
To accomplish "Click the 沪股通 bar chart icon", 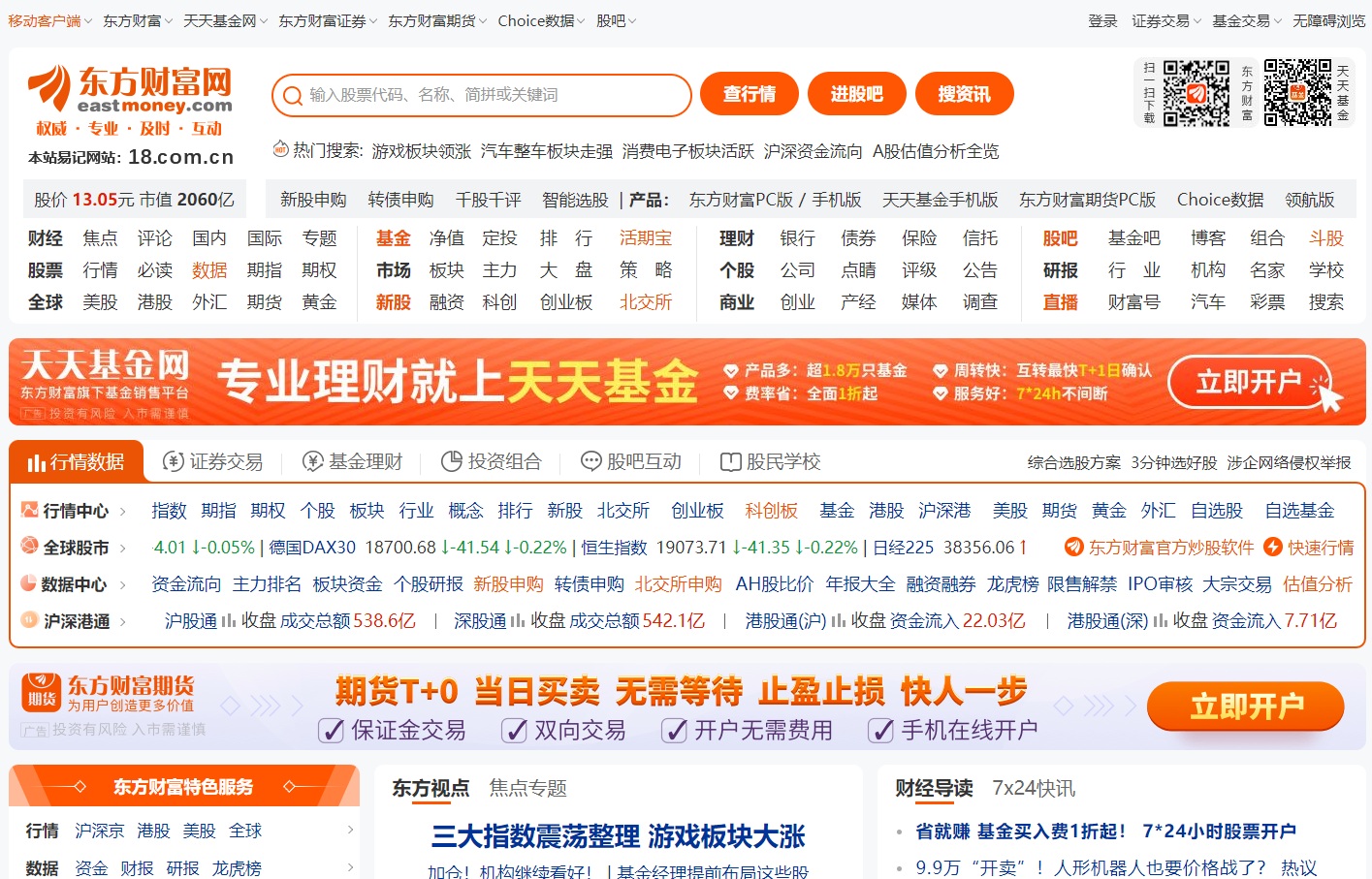I will coord(229,621).
